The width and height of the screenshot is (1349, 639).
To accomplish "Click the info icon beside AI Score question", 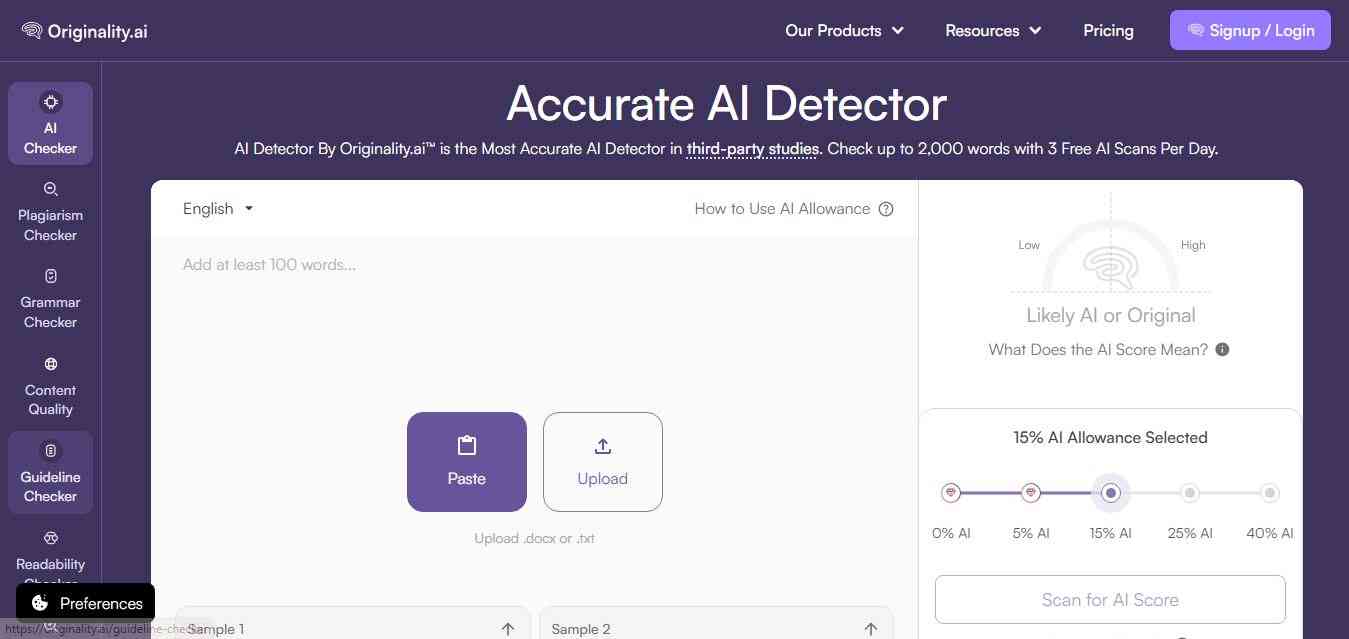I will click(1222, 350).
